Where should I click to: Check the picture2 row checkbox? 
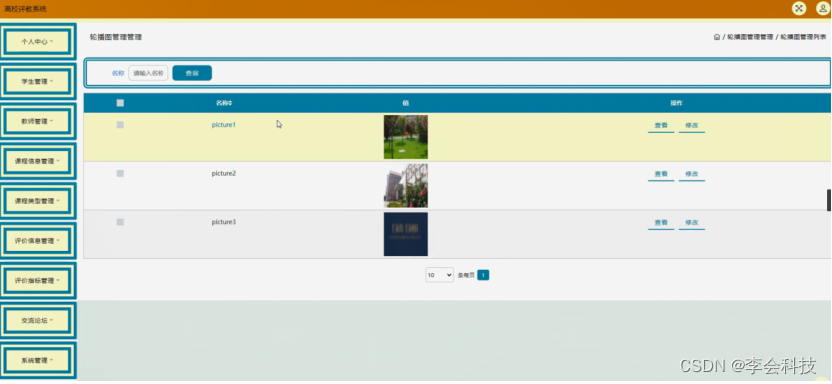(x=120, y=173)
